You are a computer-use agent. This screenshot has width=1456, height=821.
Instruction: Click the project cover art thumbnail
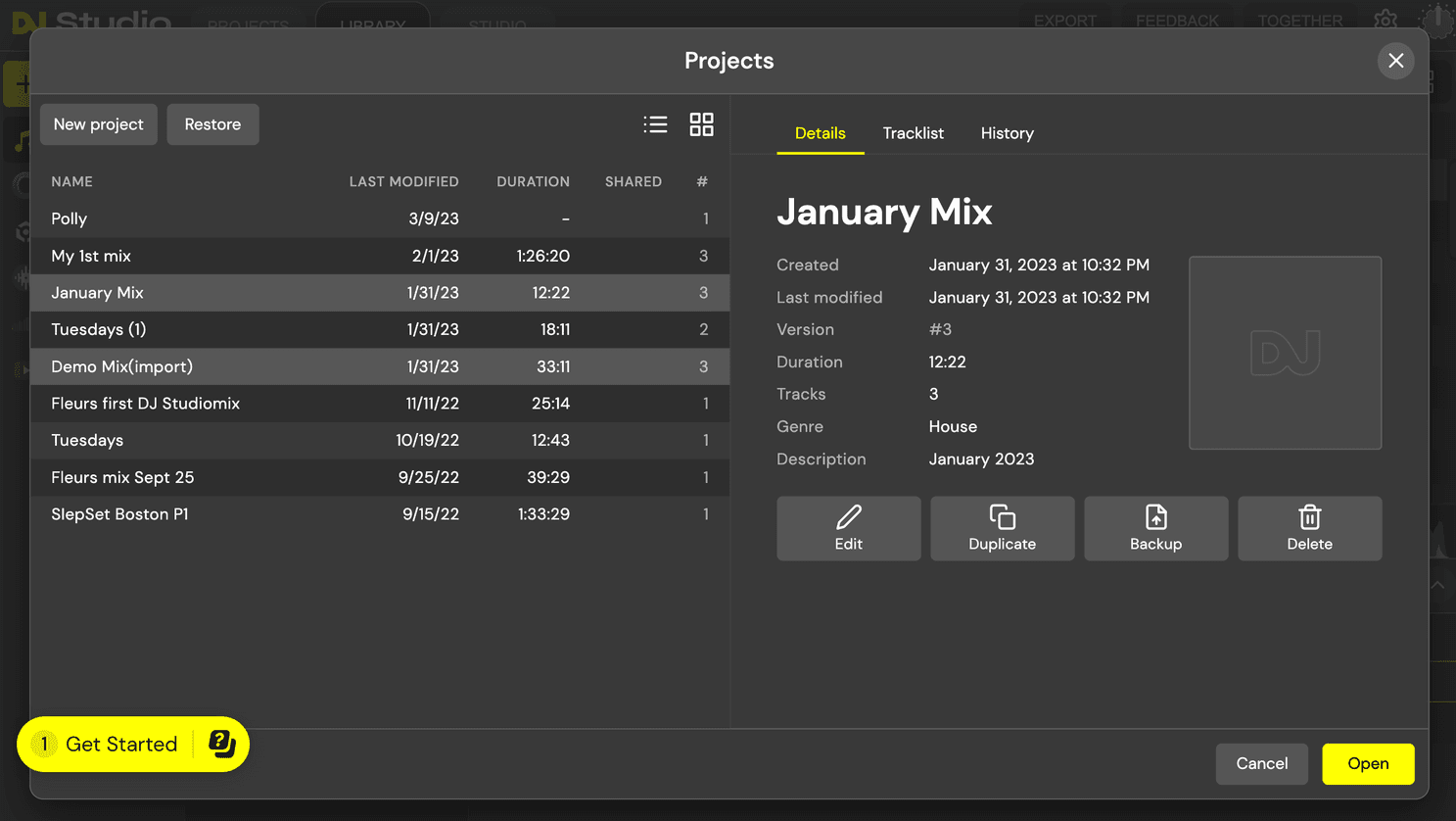[x=1285, y=353]
